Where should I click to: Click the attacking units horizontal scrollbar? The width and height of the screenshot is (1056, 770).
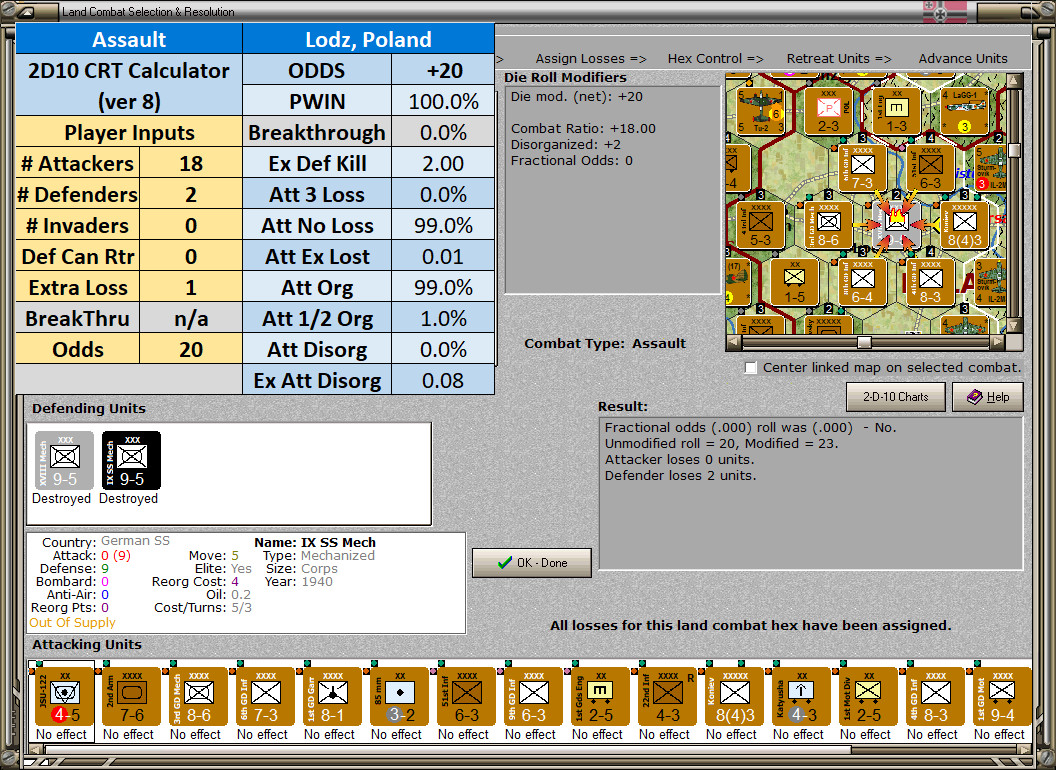(529, 749)
